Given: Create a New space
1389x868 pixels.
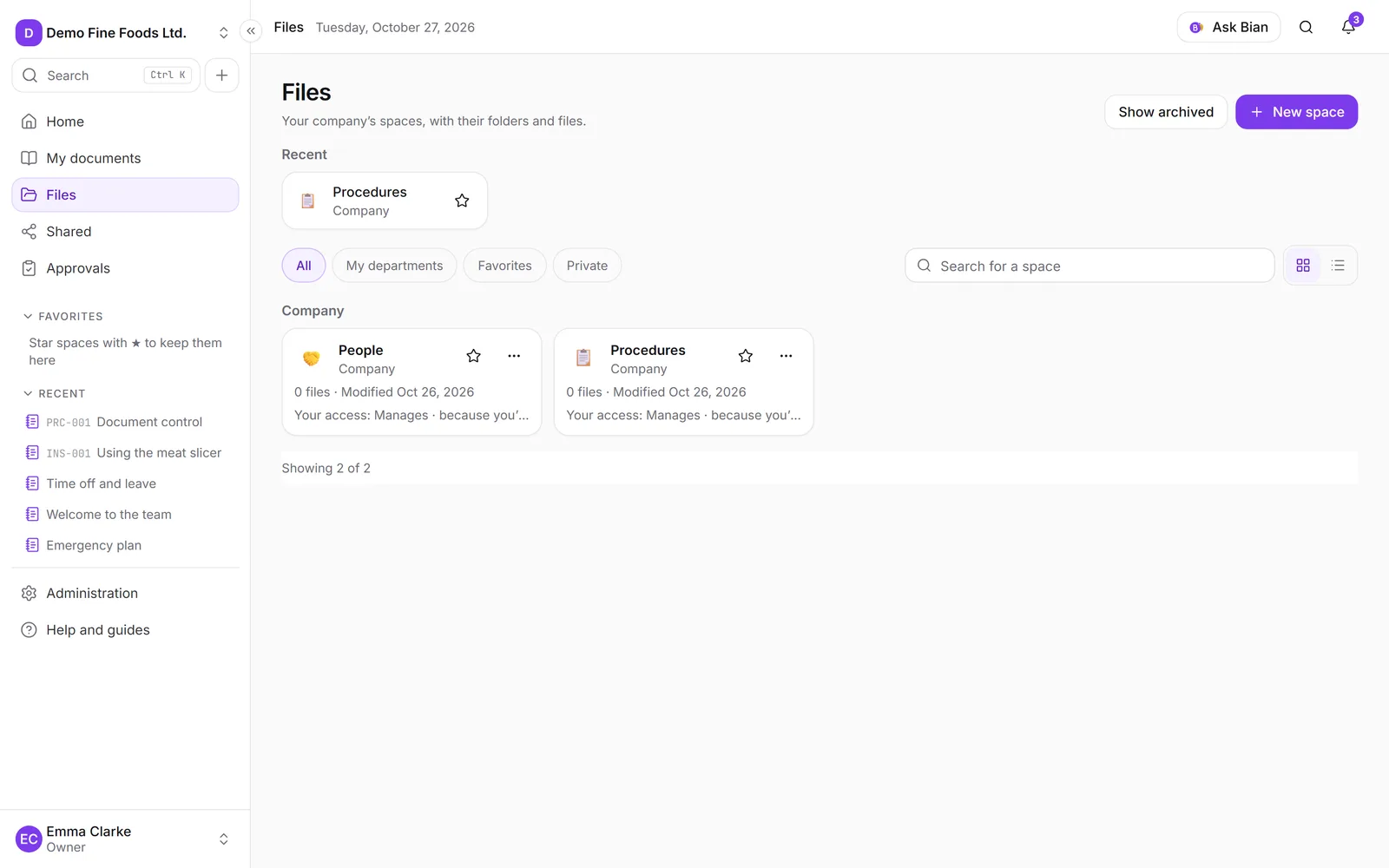Looking at the screenshot, I should [1297, 112].
